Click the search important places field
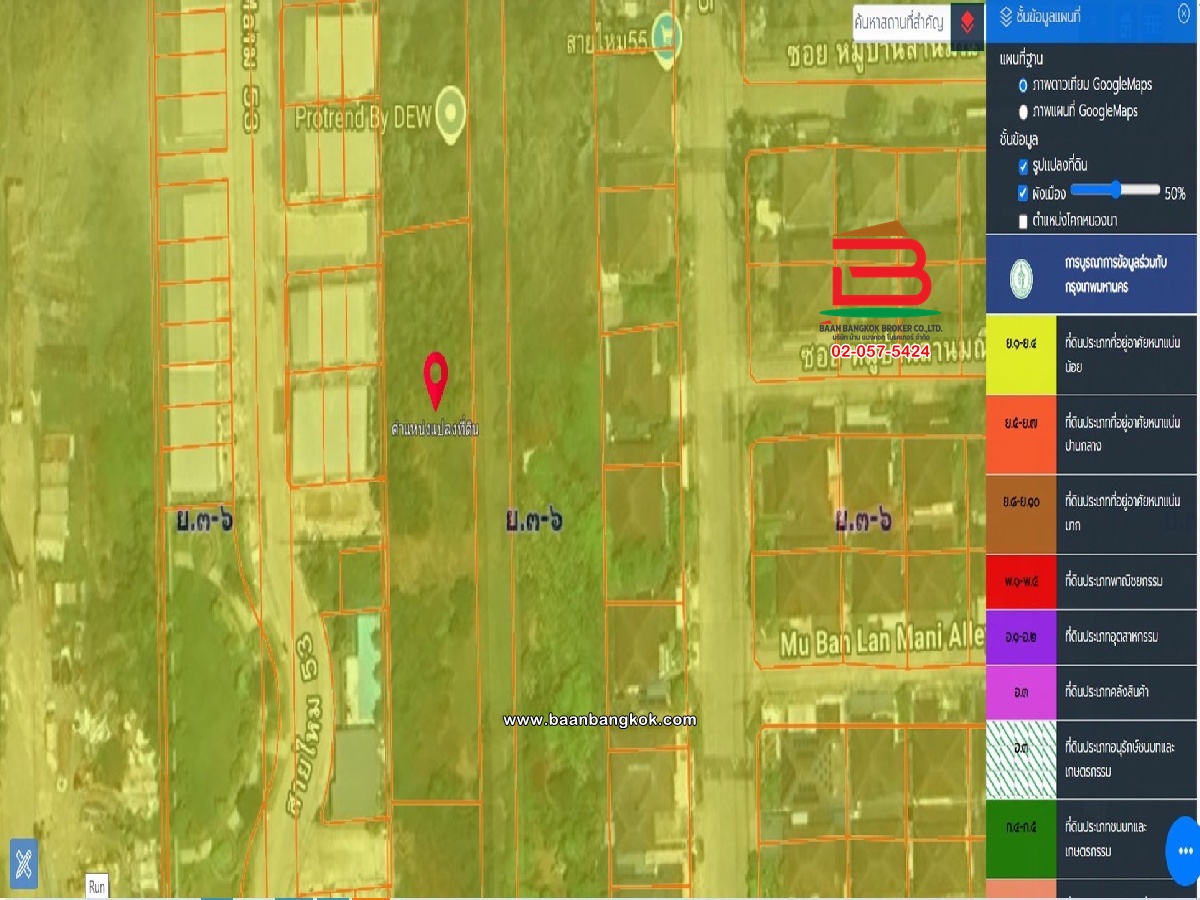Viewport: 1200px width, 900px height. pos(900,21)
